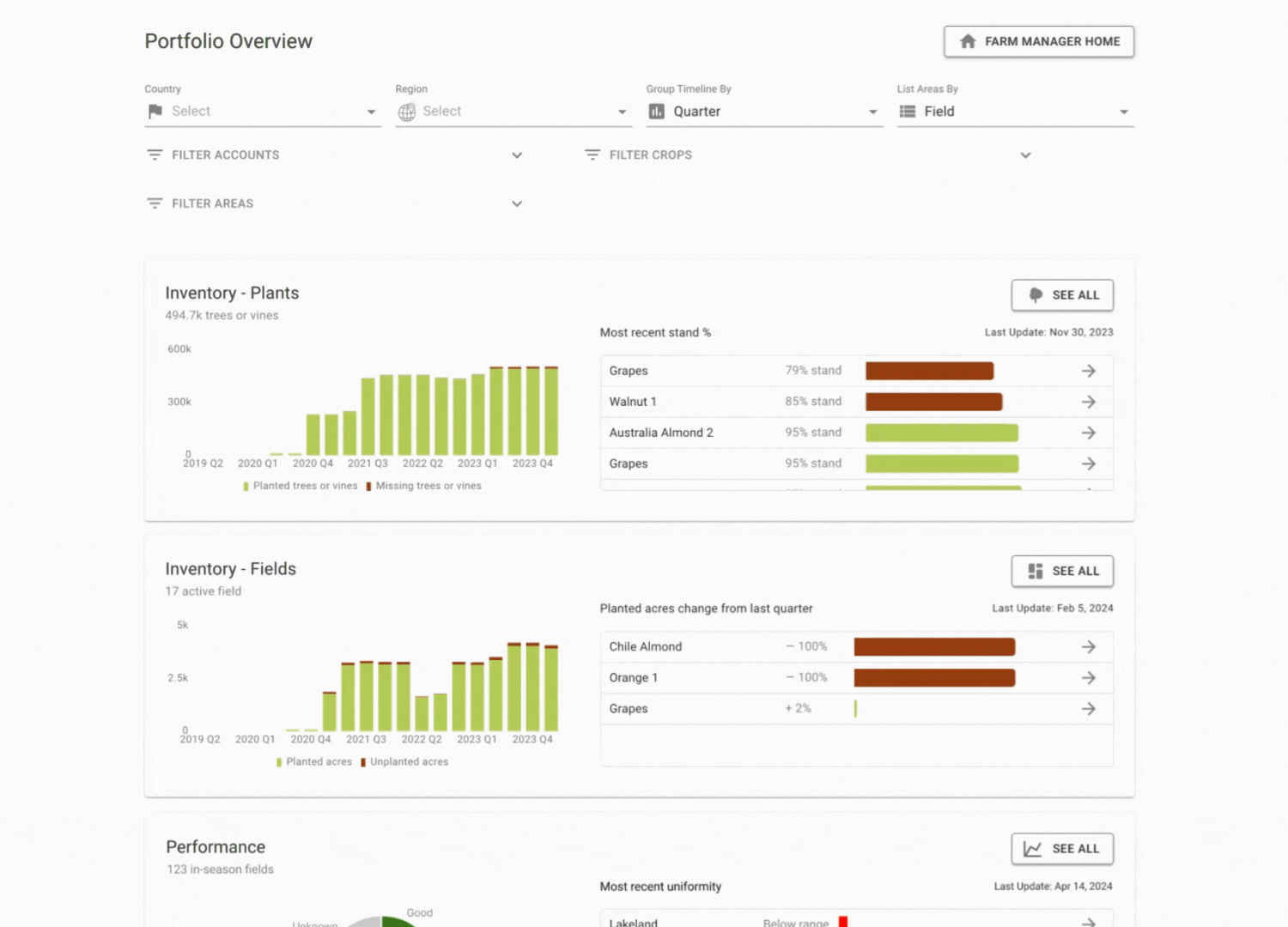This screenshot has height=927, width=1288.
Task: Click the home icon in Farm Manager Home
Action: tap(968, 41)
